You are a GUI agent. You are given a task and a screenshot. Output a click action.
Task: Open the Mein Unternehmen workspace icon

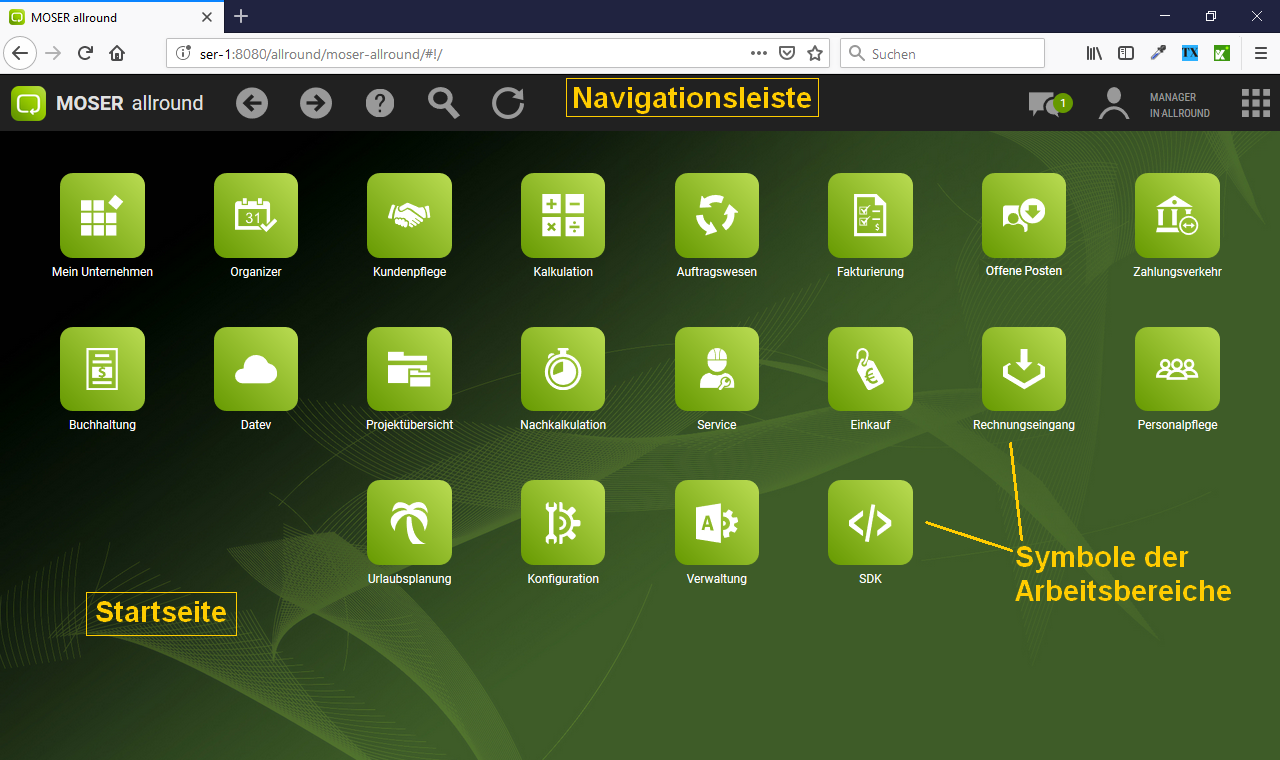(x=102, y=215)
